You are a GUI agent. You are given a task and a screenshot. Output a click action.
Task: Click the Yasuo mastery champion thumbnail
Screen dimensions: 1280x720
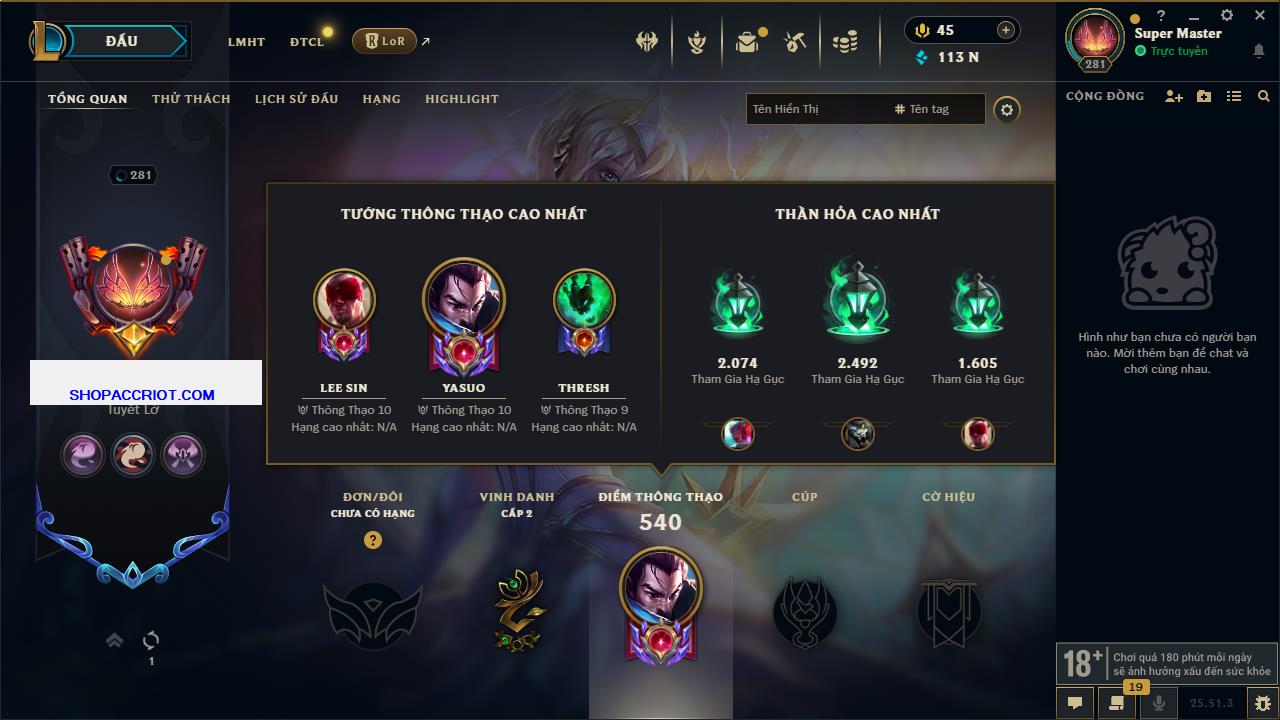tap(464, 299)
